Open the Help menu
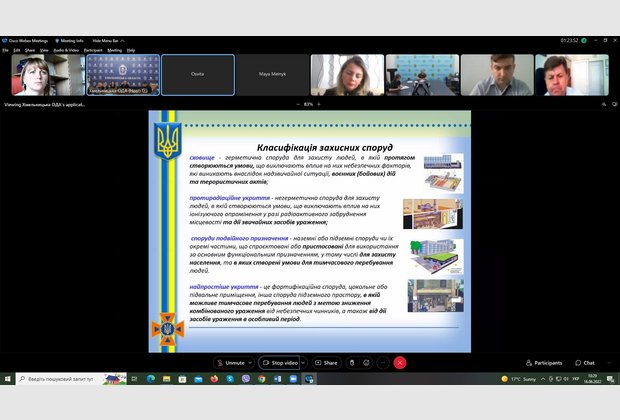The height and width of the screenshot is (420, 620). [131, 50]
